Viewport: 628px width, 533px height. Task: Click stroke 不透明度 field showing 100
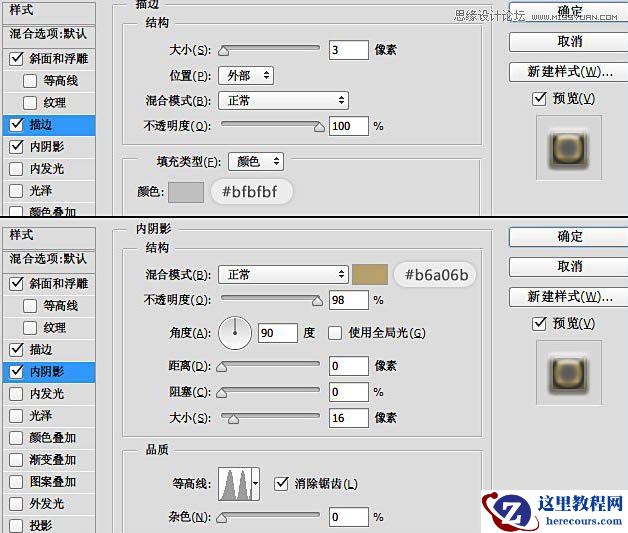[348, 126]
